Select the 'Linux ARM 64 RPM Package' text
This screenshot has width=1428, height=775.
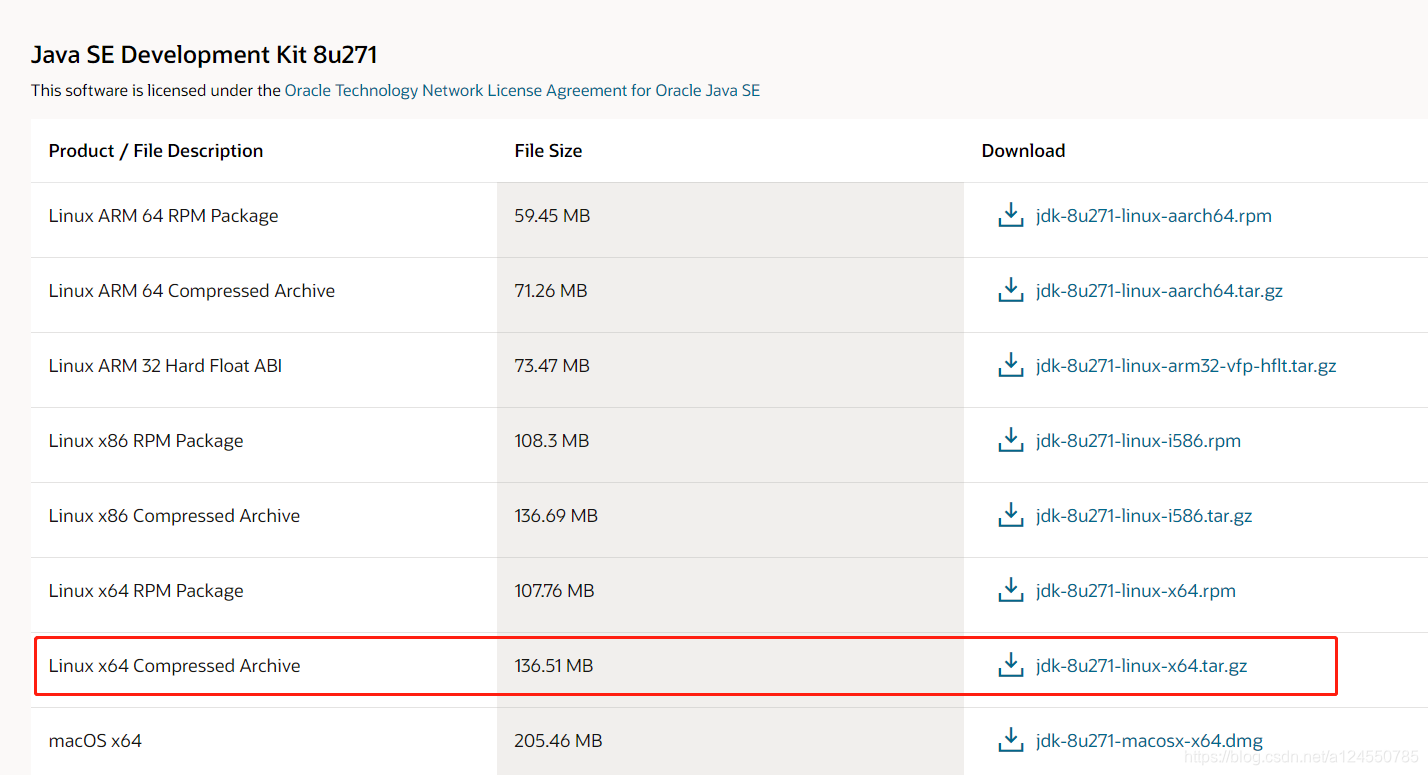click(x=163, y=216)
